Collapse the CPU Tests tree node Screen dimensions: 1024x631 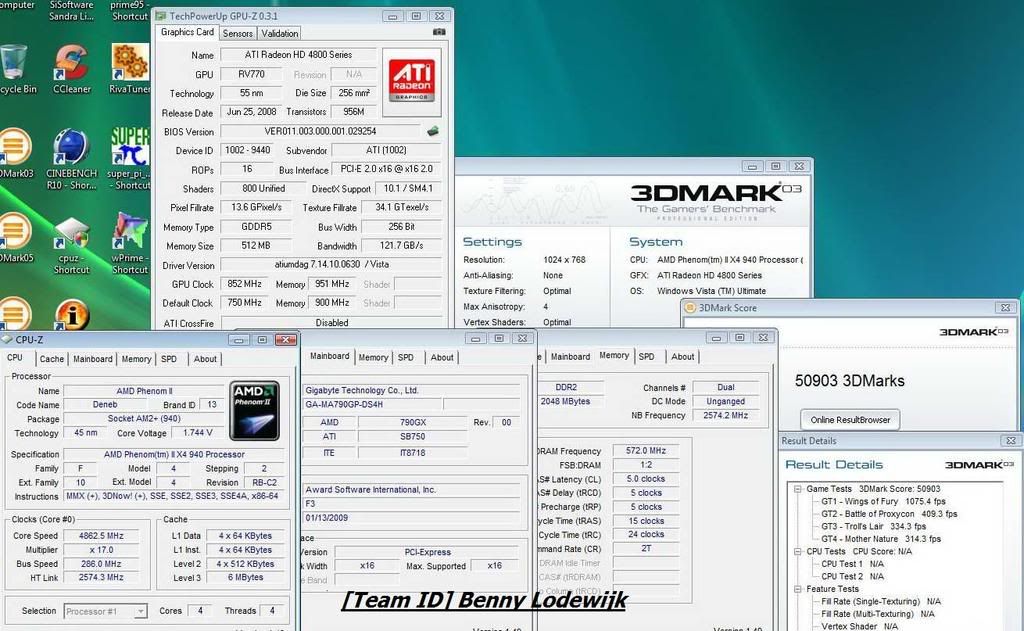(x=798, y=551)
